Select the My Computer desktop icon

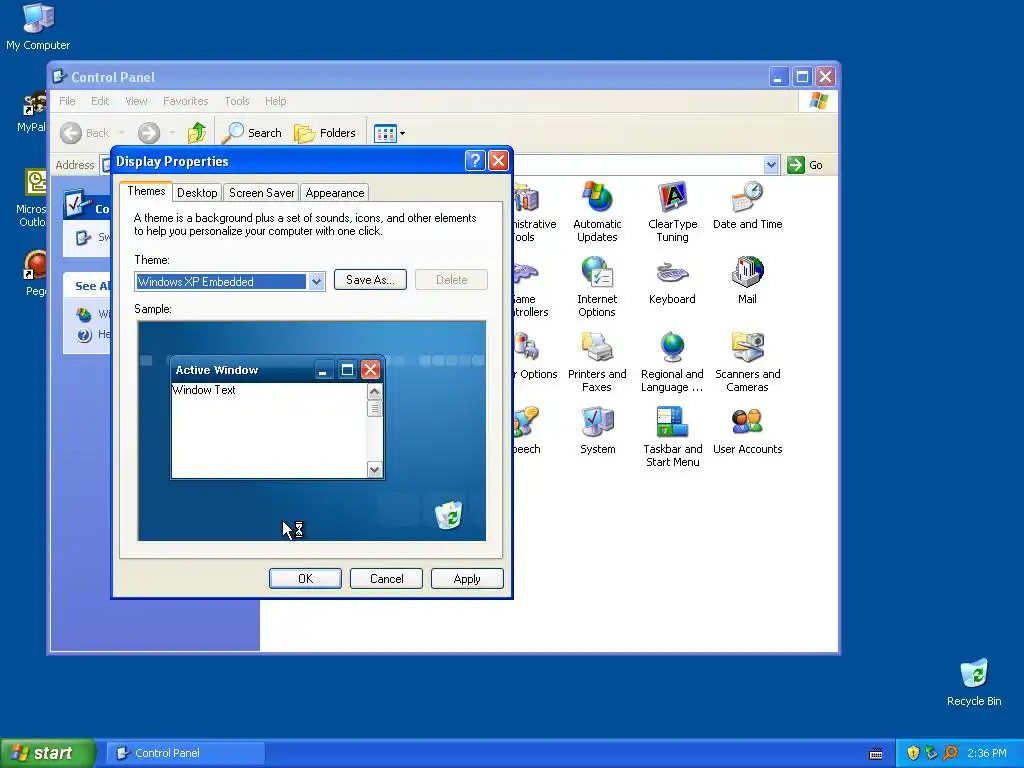(38, 27)
